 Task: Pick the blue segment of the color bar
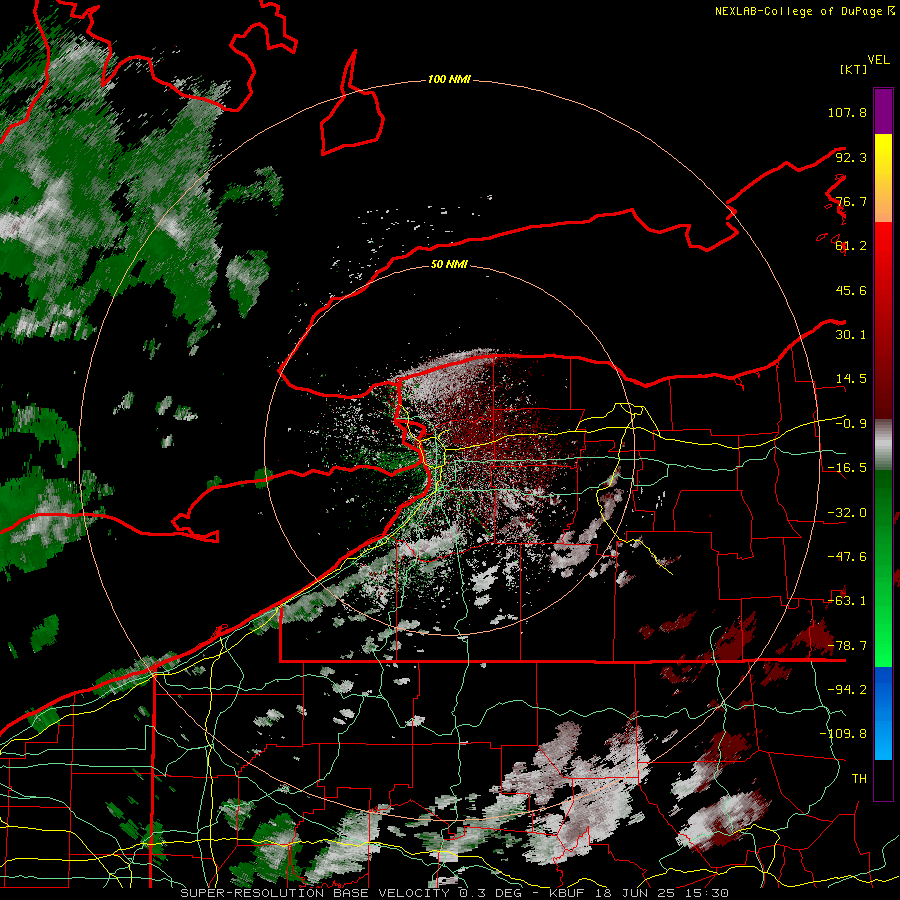tap(883, 713)
